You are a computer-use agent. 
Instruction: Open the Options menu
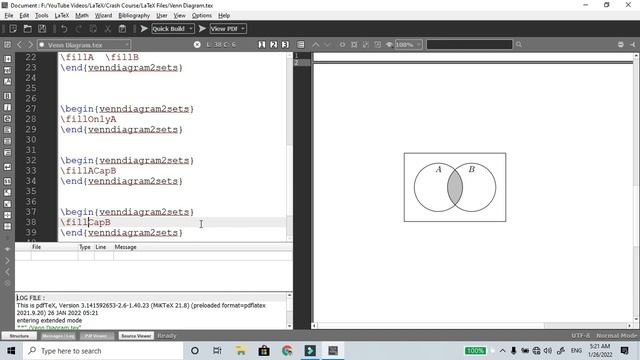[202, 16]
